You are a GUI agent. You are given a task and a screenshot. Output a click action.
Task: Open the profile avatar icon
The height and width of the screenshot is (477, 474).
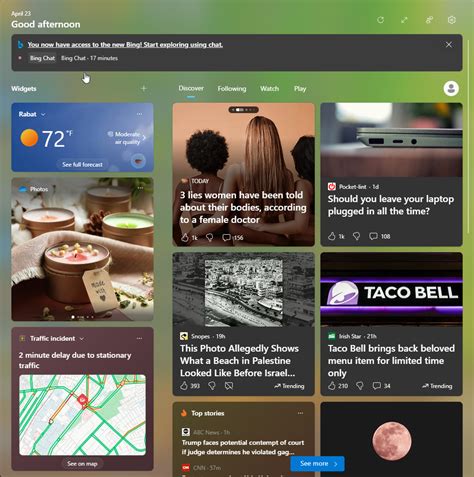point(451,89)
